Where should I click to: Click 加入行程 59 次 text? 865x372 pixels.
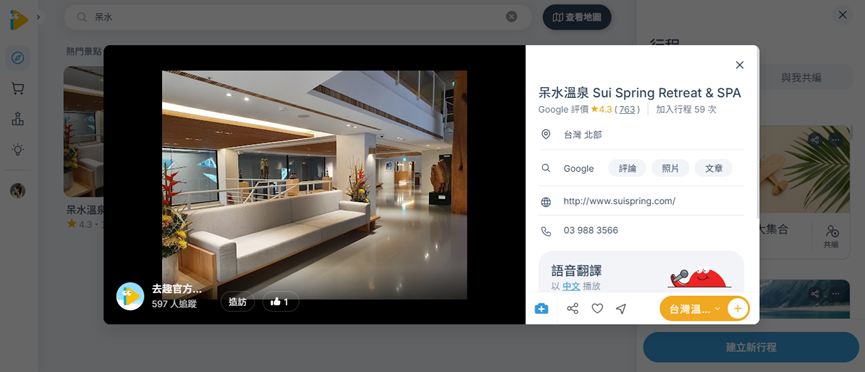(686, 109)
